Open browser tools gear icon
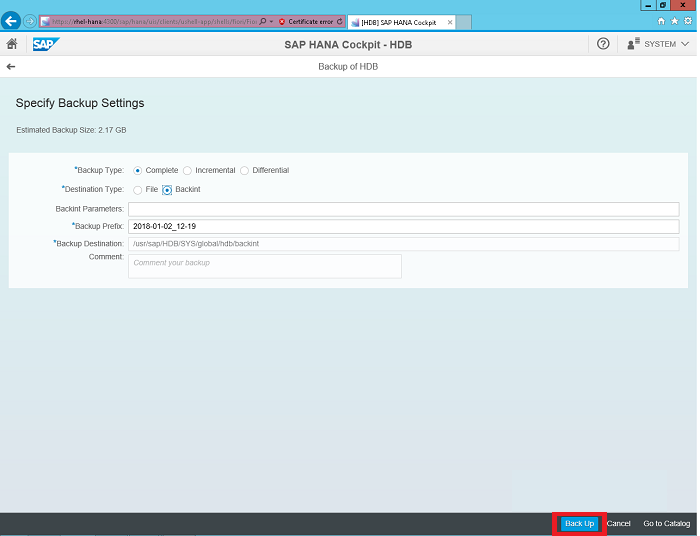This screenshot has height=536, width=700. [x=688, y=21]
